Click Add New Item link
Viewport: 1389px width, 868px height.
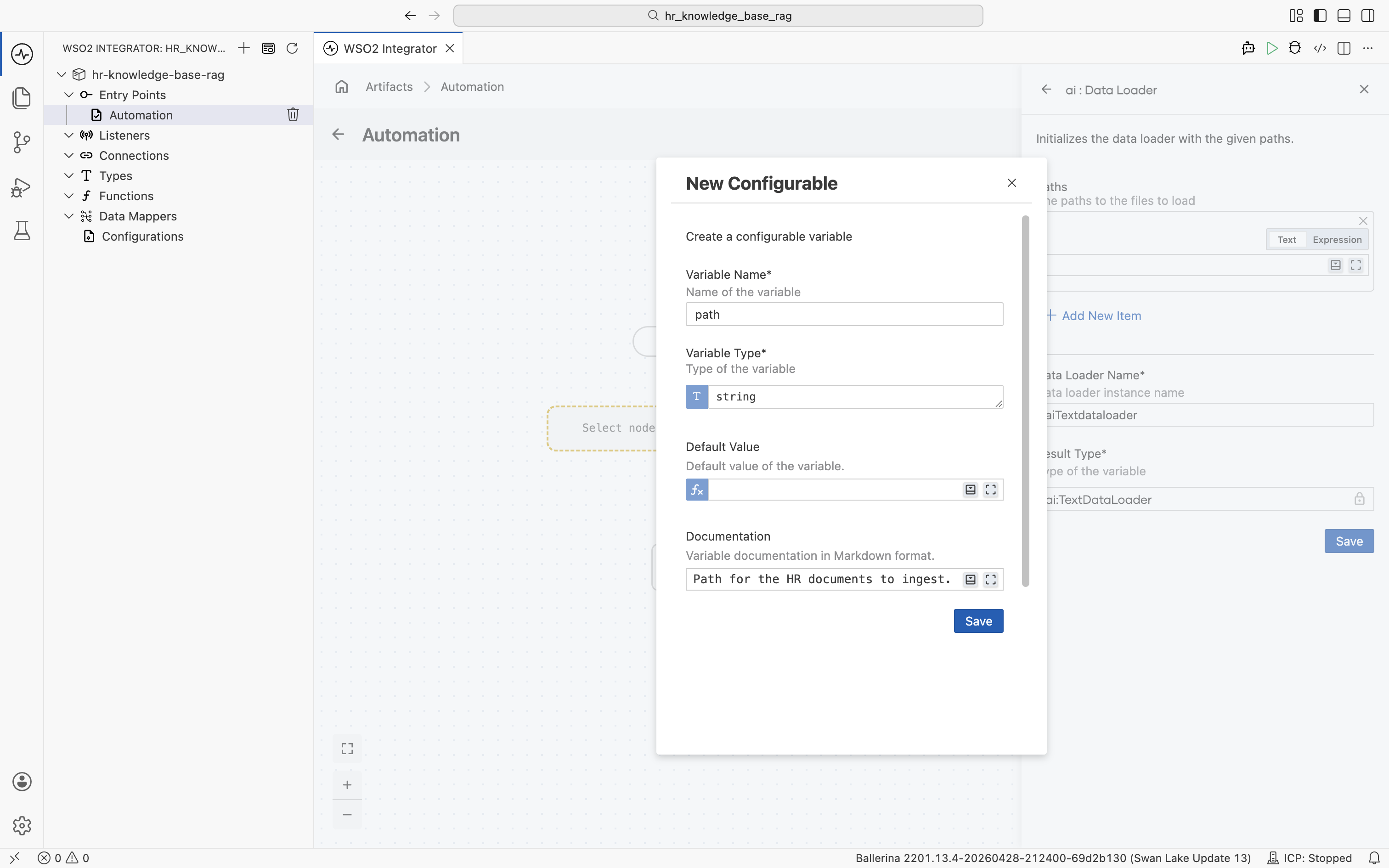1094,315
